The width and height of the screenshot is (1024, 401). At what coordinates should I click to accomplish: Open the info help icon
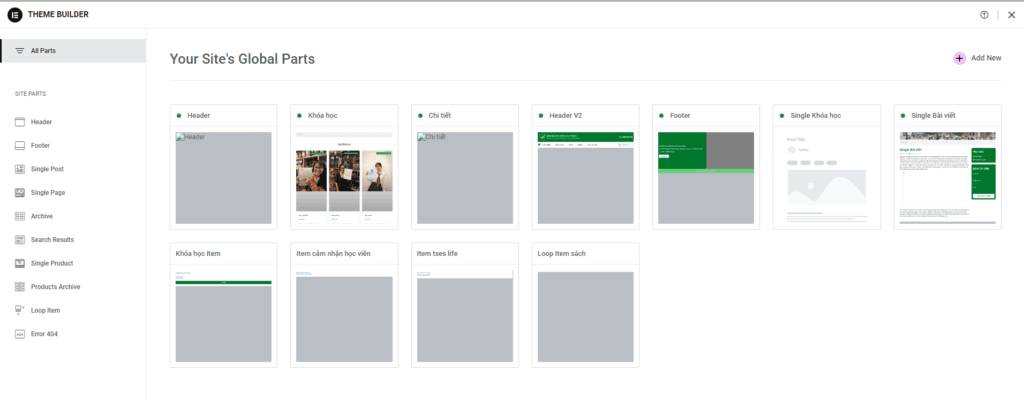point(984,15)
